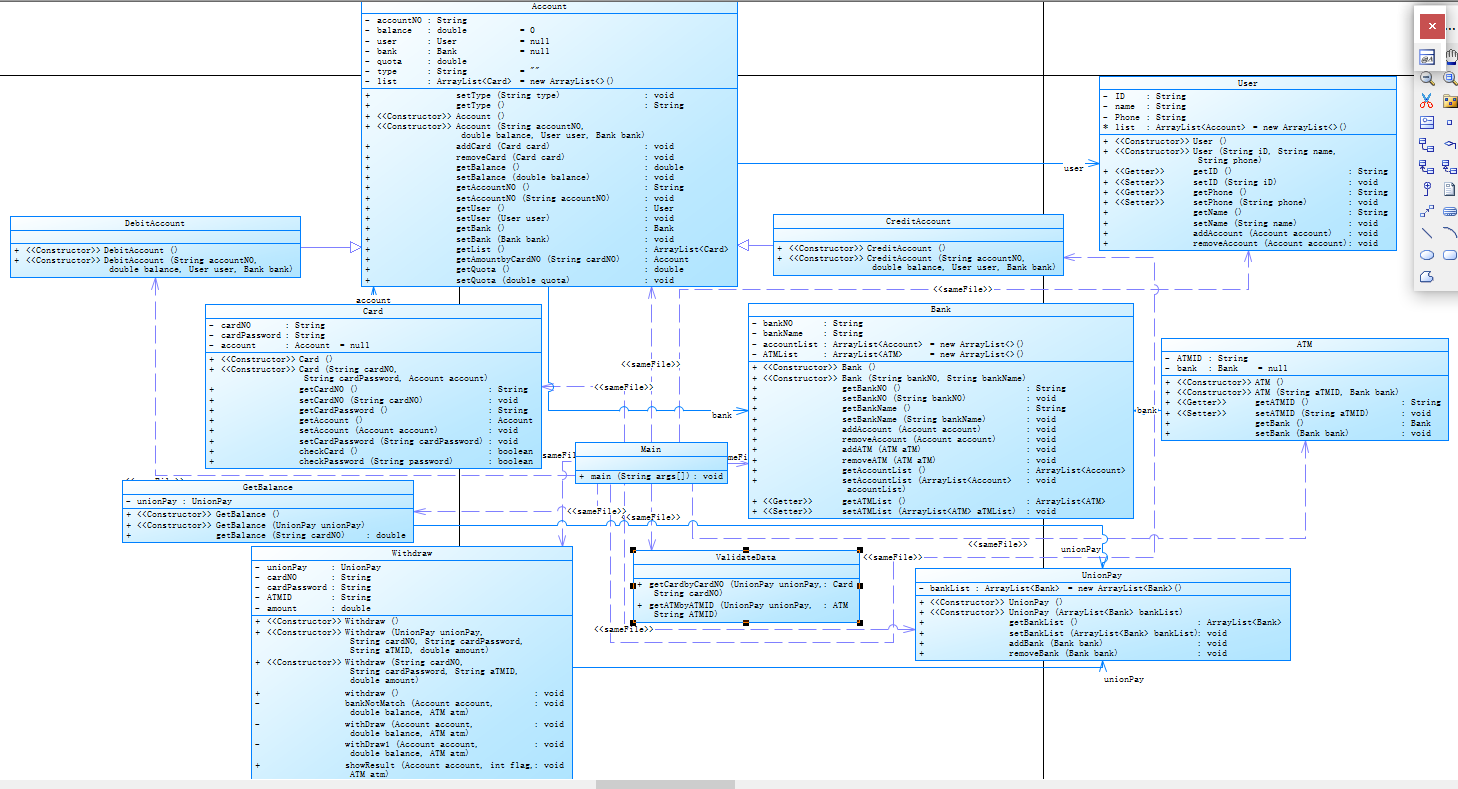
Task: Select the Main class box
Action: click(651, 463)
